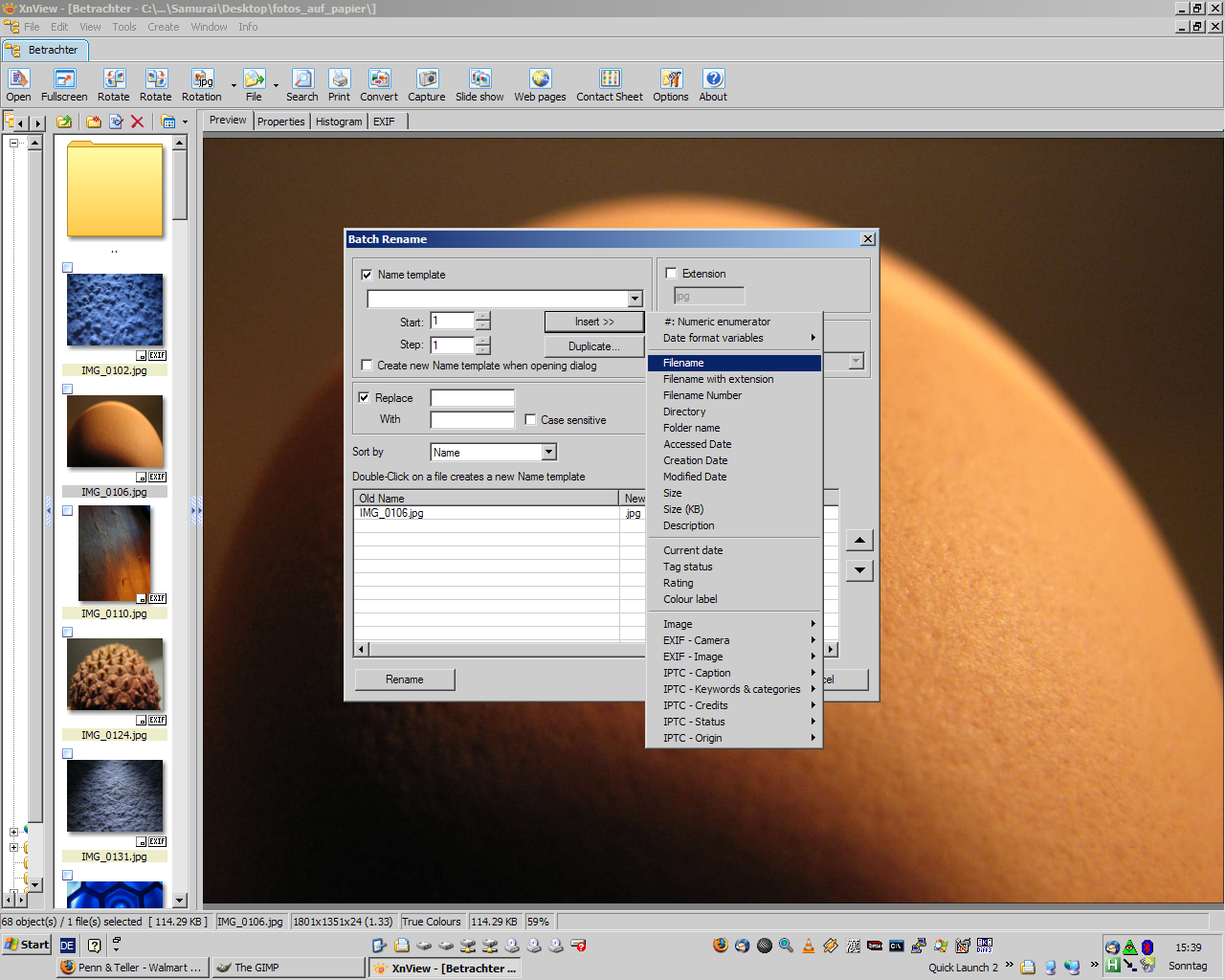Switch to the EXIF tab

coord(384,122)
